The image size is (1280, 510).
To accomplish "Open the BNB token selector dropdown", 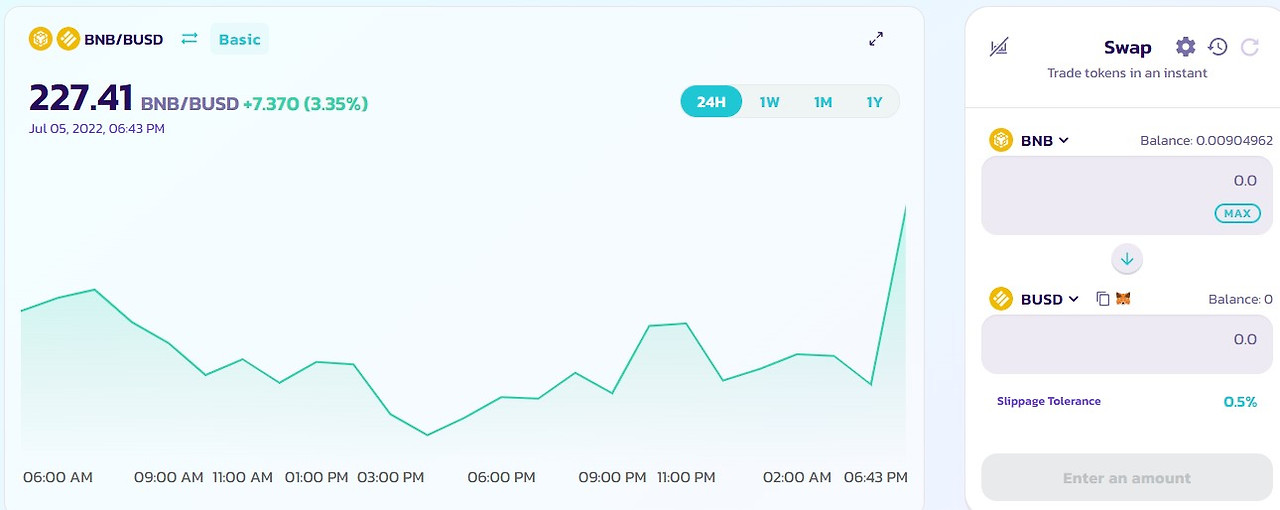I will pyautogui.click(x=1044, y=141).
